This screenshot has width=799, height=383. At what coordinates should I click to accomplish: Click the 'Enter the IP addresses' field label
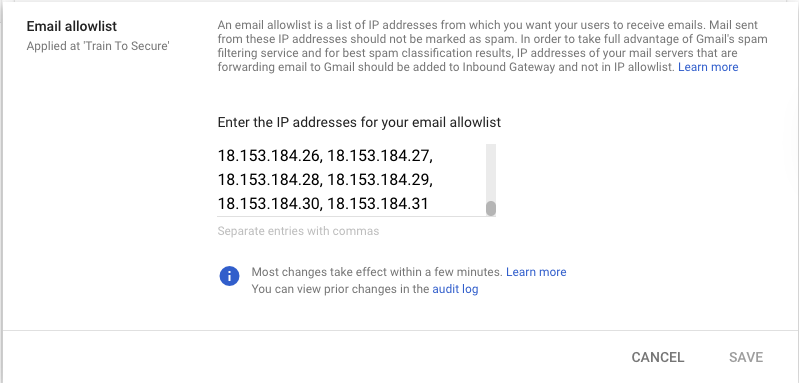click(359, 122)
